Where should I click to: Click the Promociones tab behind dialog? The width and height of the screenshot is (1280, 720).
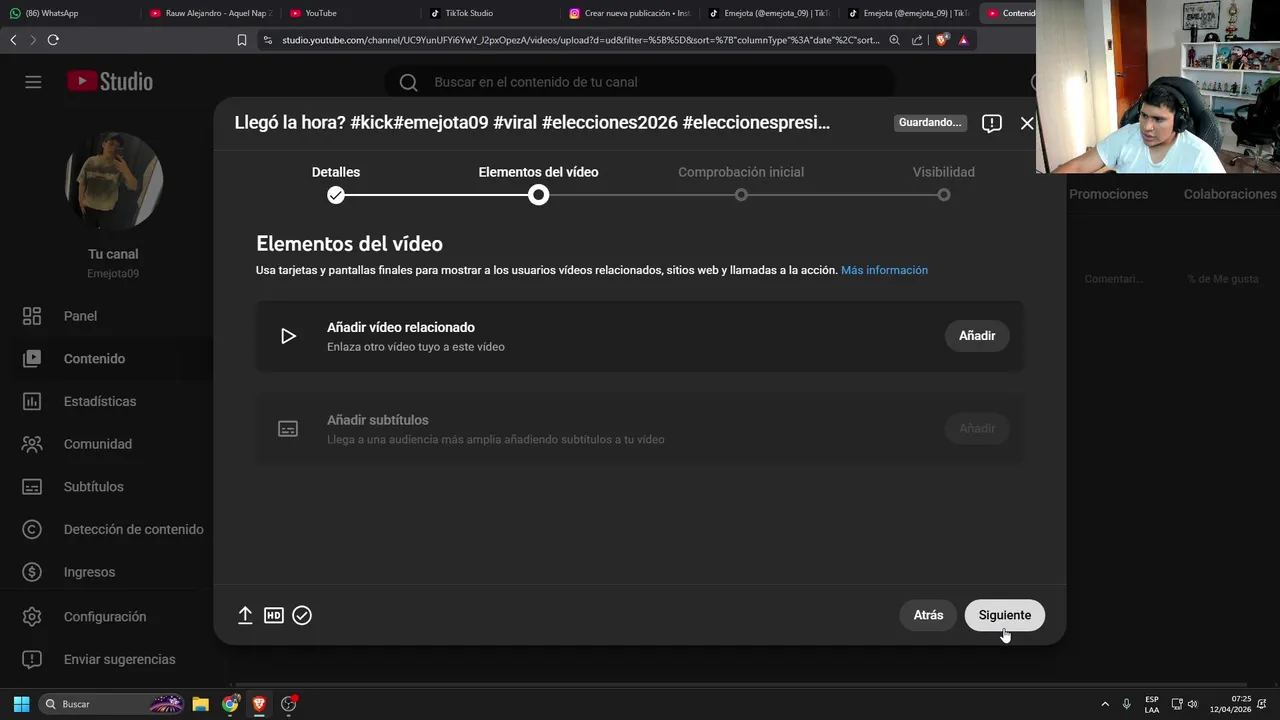tap(1108, 194)
